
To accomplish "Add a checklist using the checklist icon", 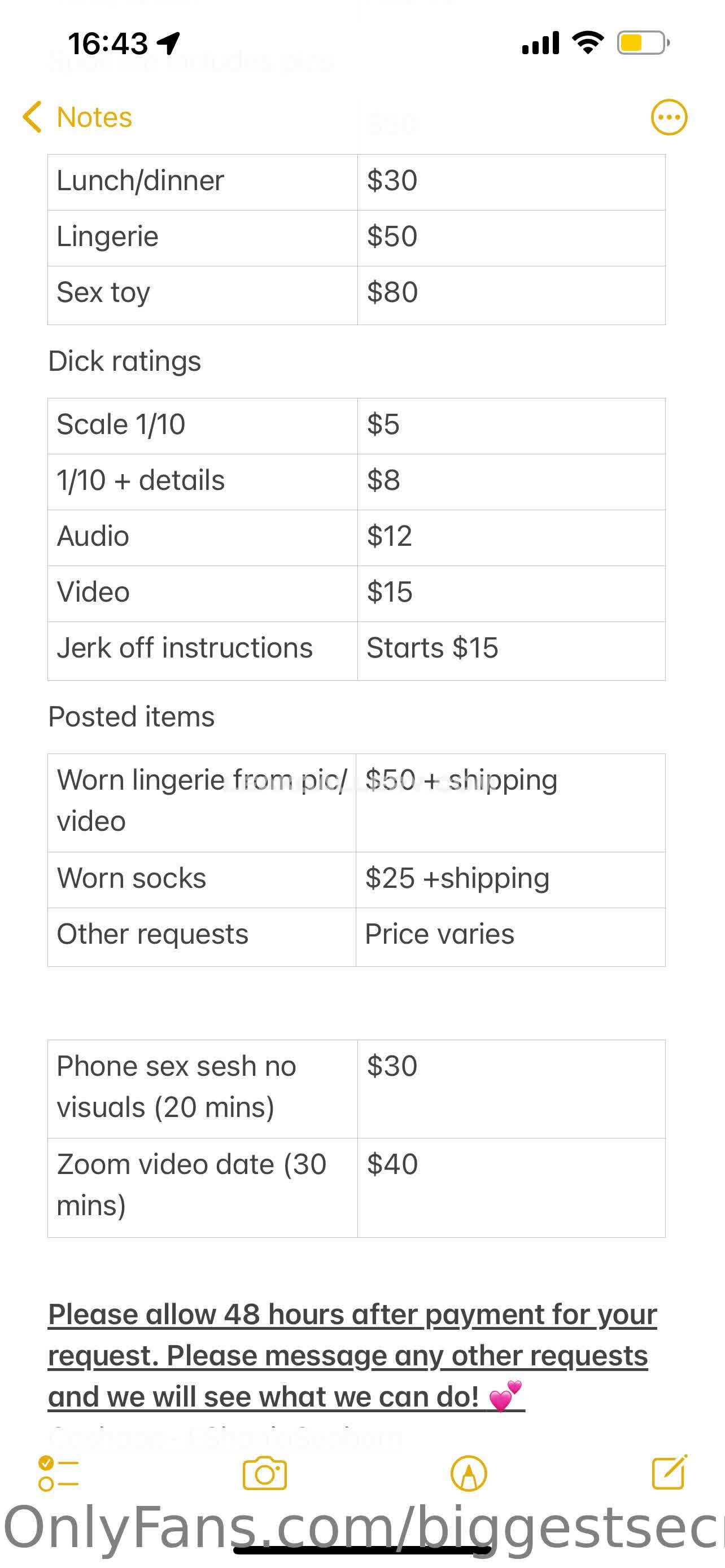I will 58,1473.
